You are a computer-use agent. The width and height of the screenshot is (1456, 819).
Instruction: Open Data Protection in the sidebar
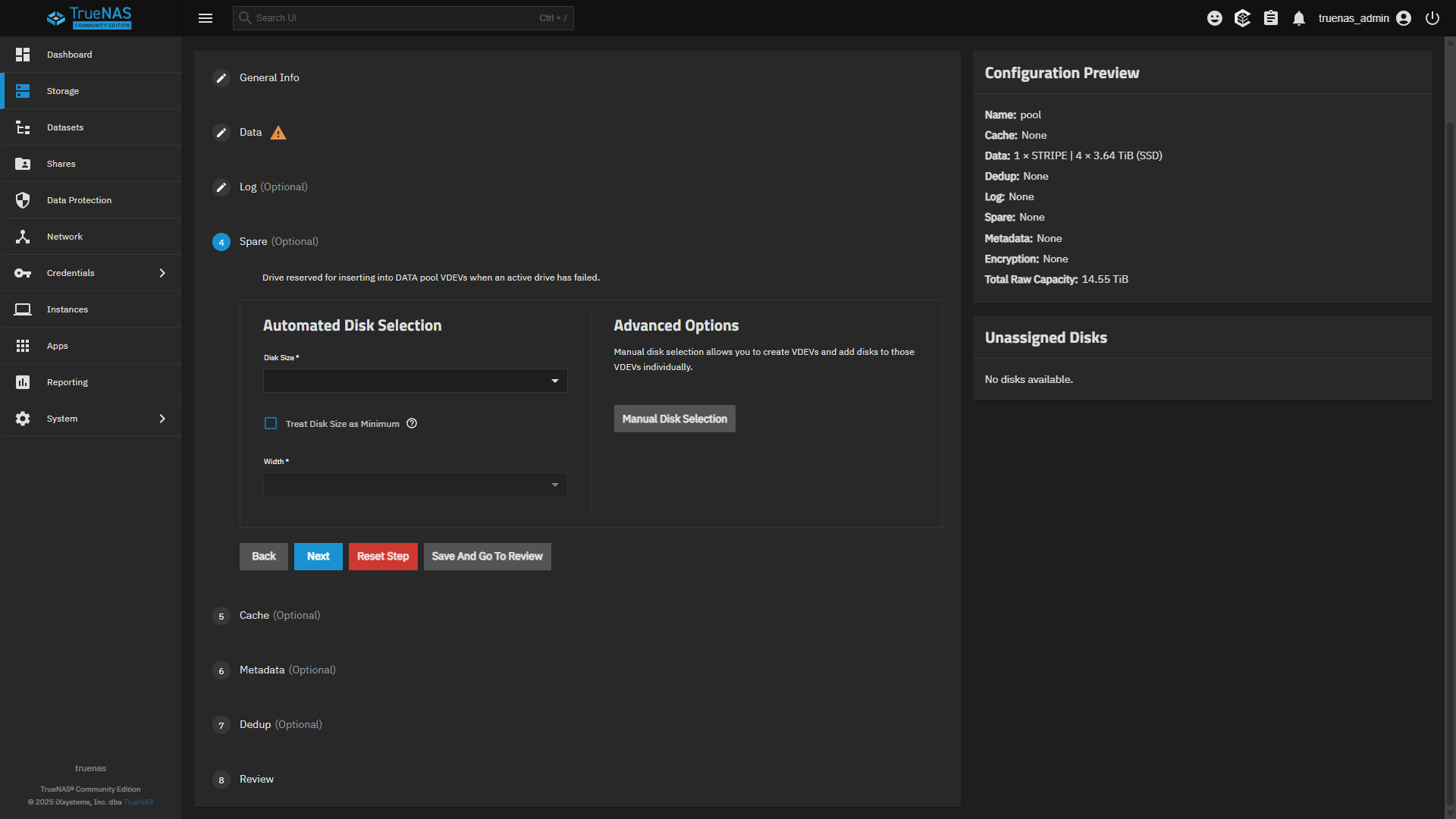click(79, 200)
